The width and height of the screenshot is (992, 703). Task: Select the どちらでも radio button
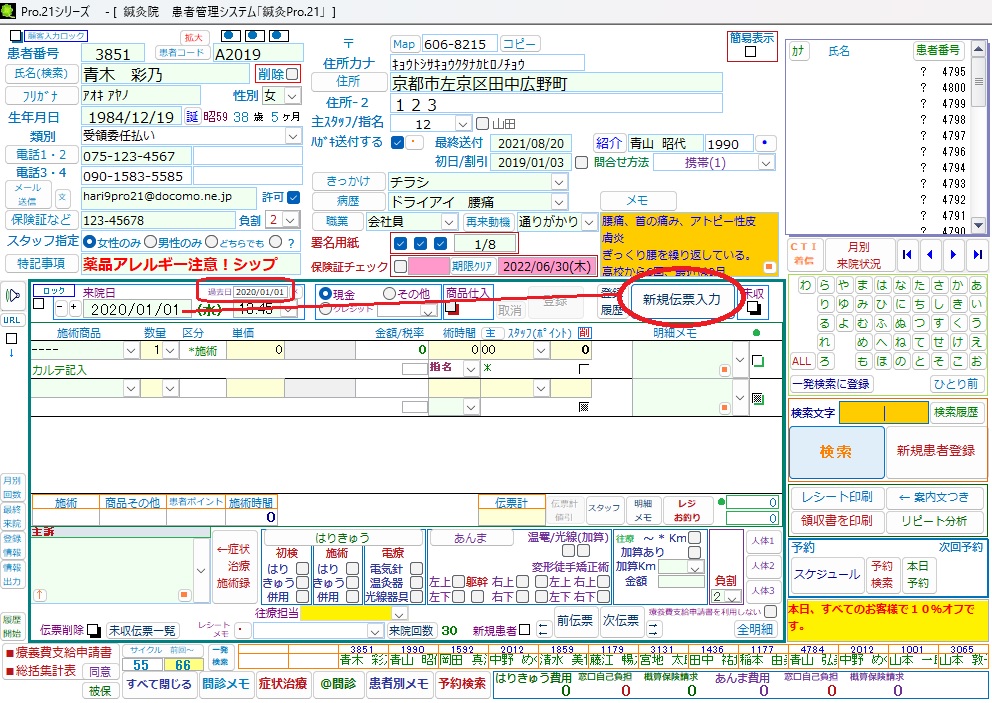pos(211,242)
